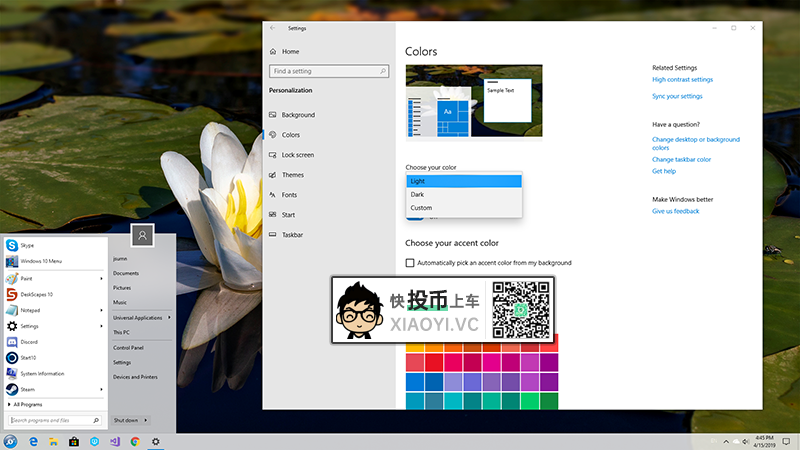Viewport: 800px width, 450px height.
Task: Open All Programs in the Start menu
Action: [28, 404]
